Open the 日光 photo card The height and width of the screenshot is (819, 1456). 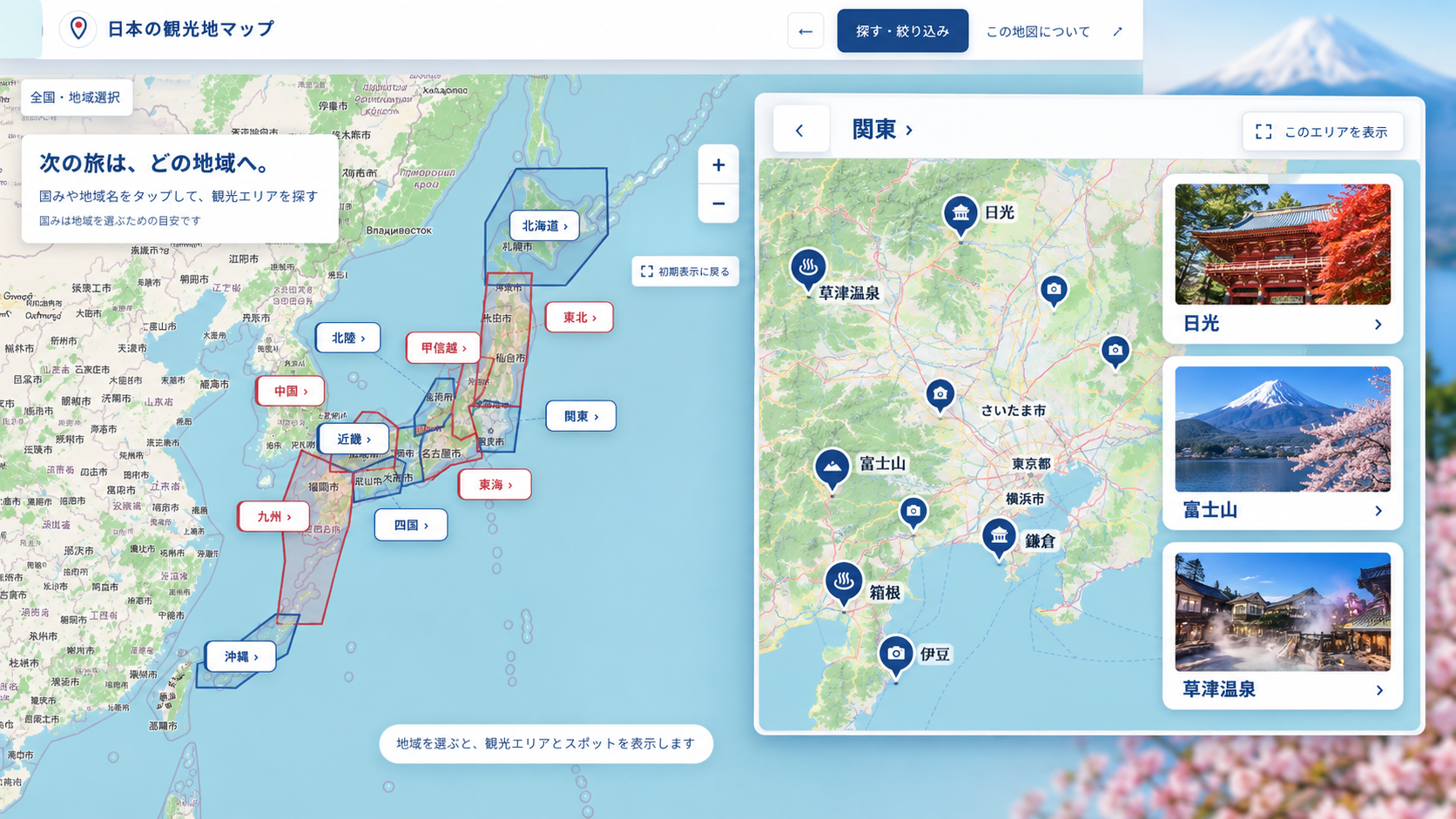(1283, 258)
